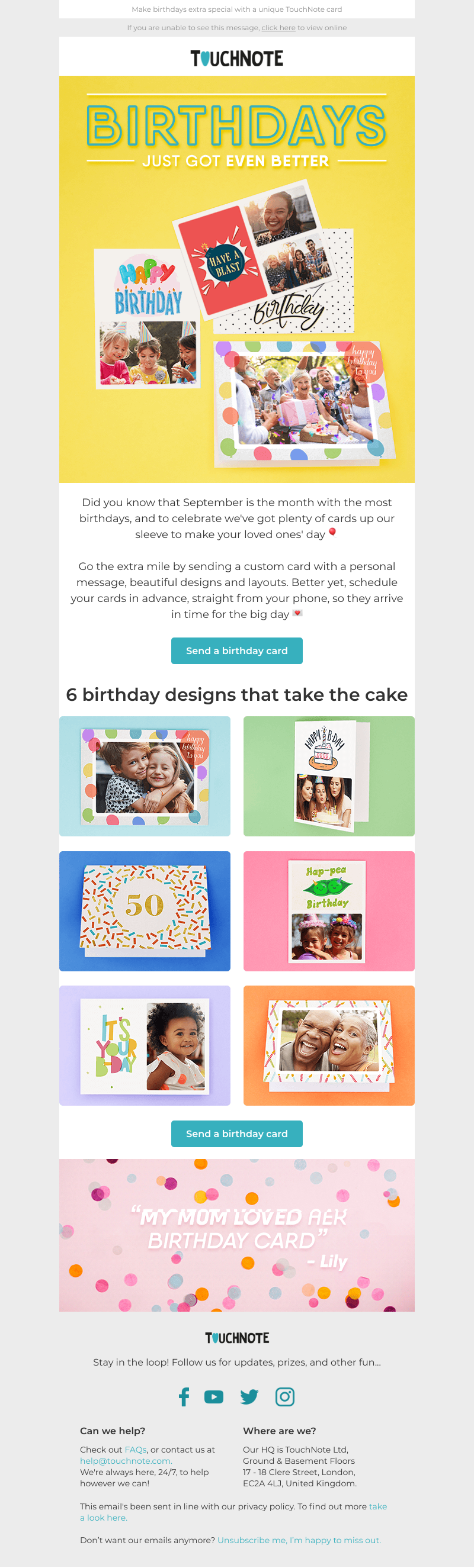474x1568 pixels.
Task: Pick the 'It's Your B-Day' card design
Action: click(x=145, y=1045)
